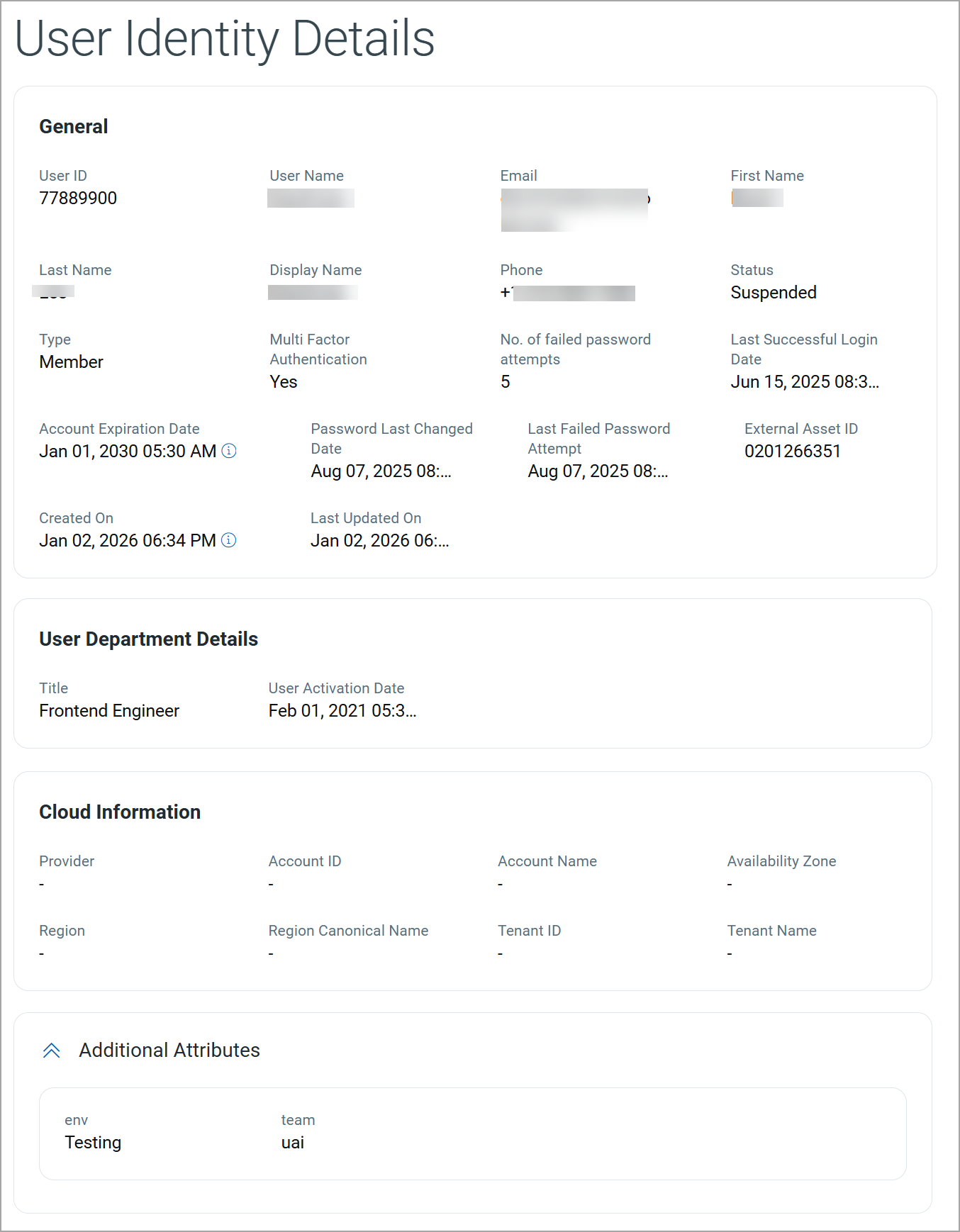Collapse the Additional Attributes section
The height and width of the screenshot is (1232, 960).
click(52, 1051)
